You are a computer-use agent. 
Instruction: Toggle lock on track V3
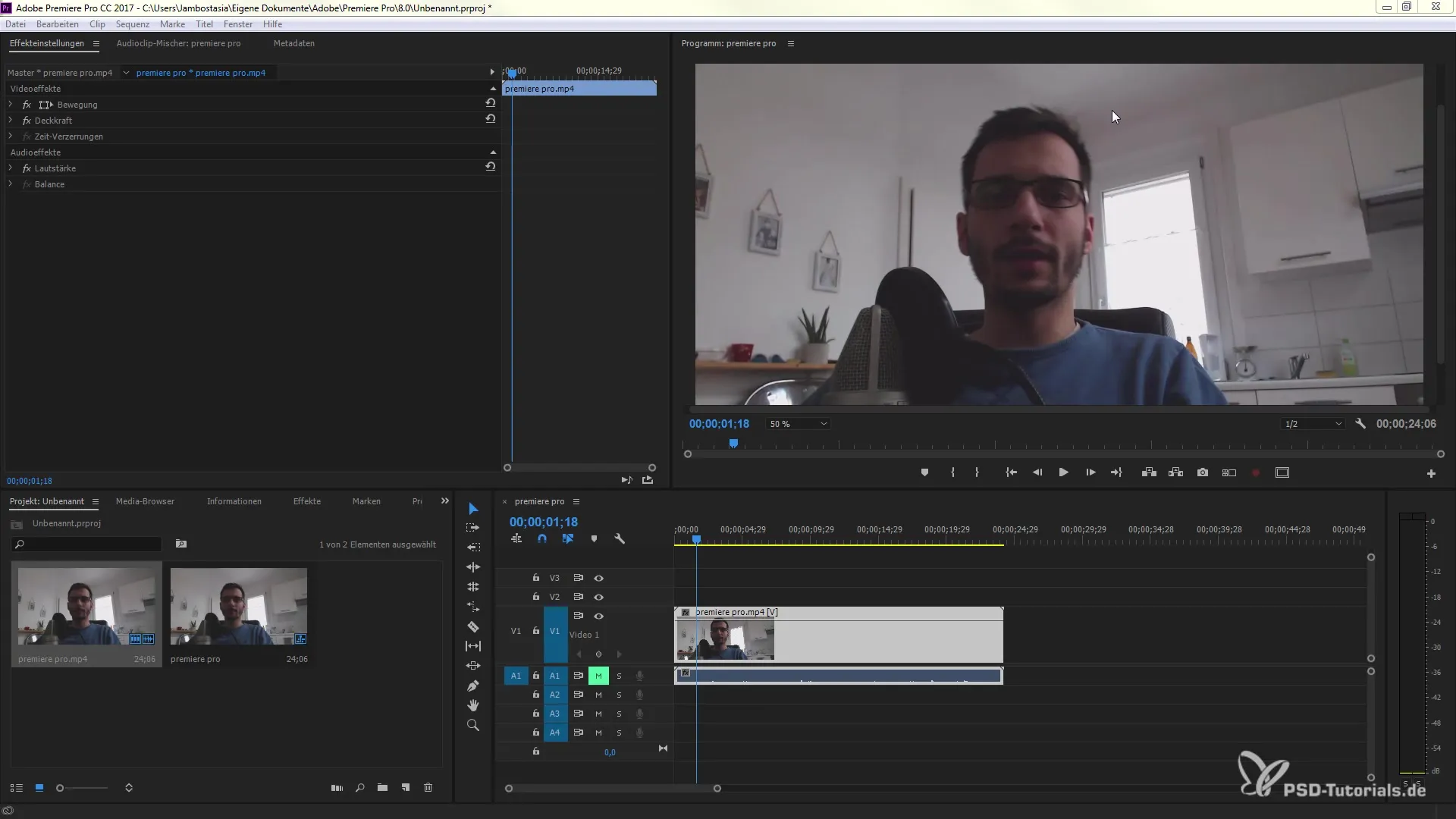(x=535, y=578)
